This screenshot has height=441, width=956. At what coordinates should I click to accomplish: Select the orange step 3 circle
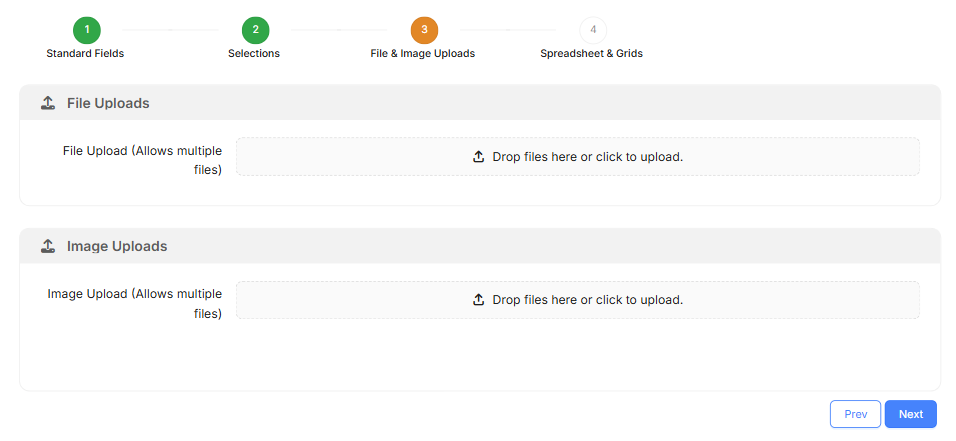424,30
